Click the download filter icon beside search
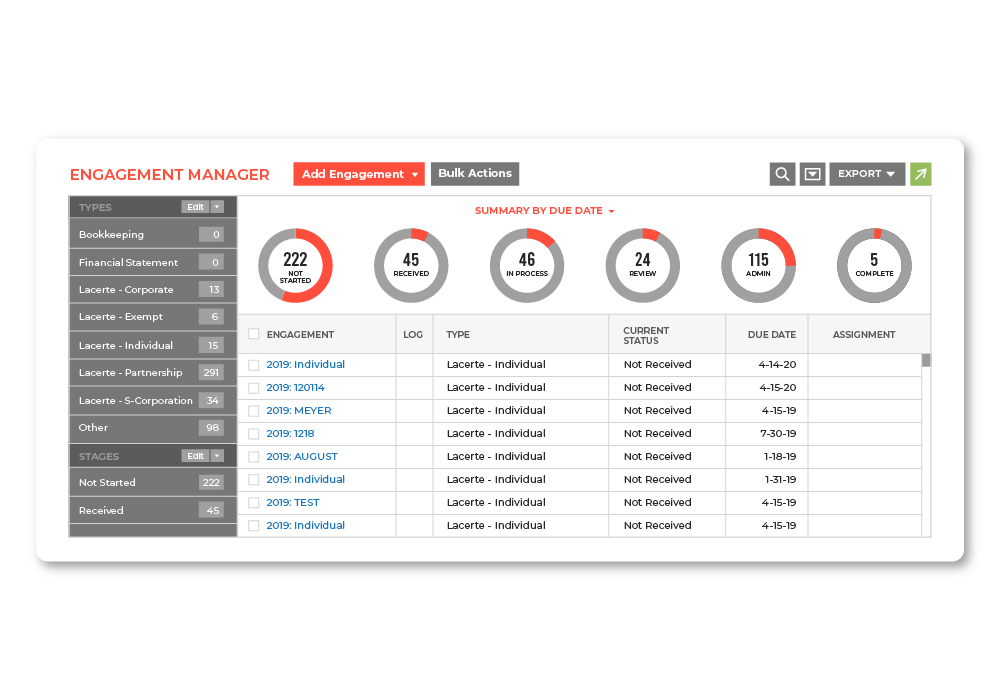 pos(812,173)
